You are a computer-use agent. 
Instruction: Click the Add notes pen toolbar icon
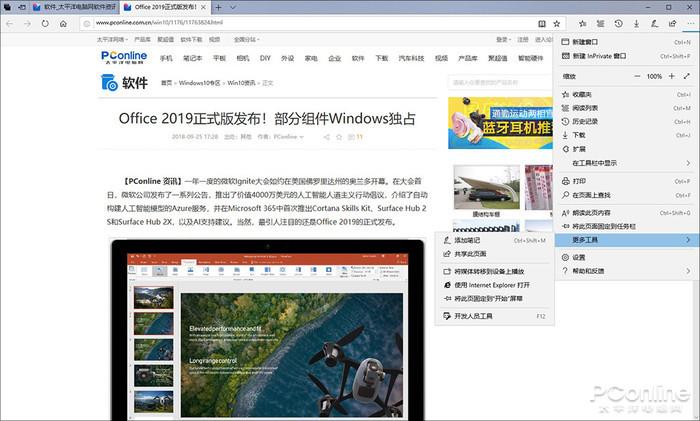pos(654,24)
